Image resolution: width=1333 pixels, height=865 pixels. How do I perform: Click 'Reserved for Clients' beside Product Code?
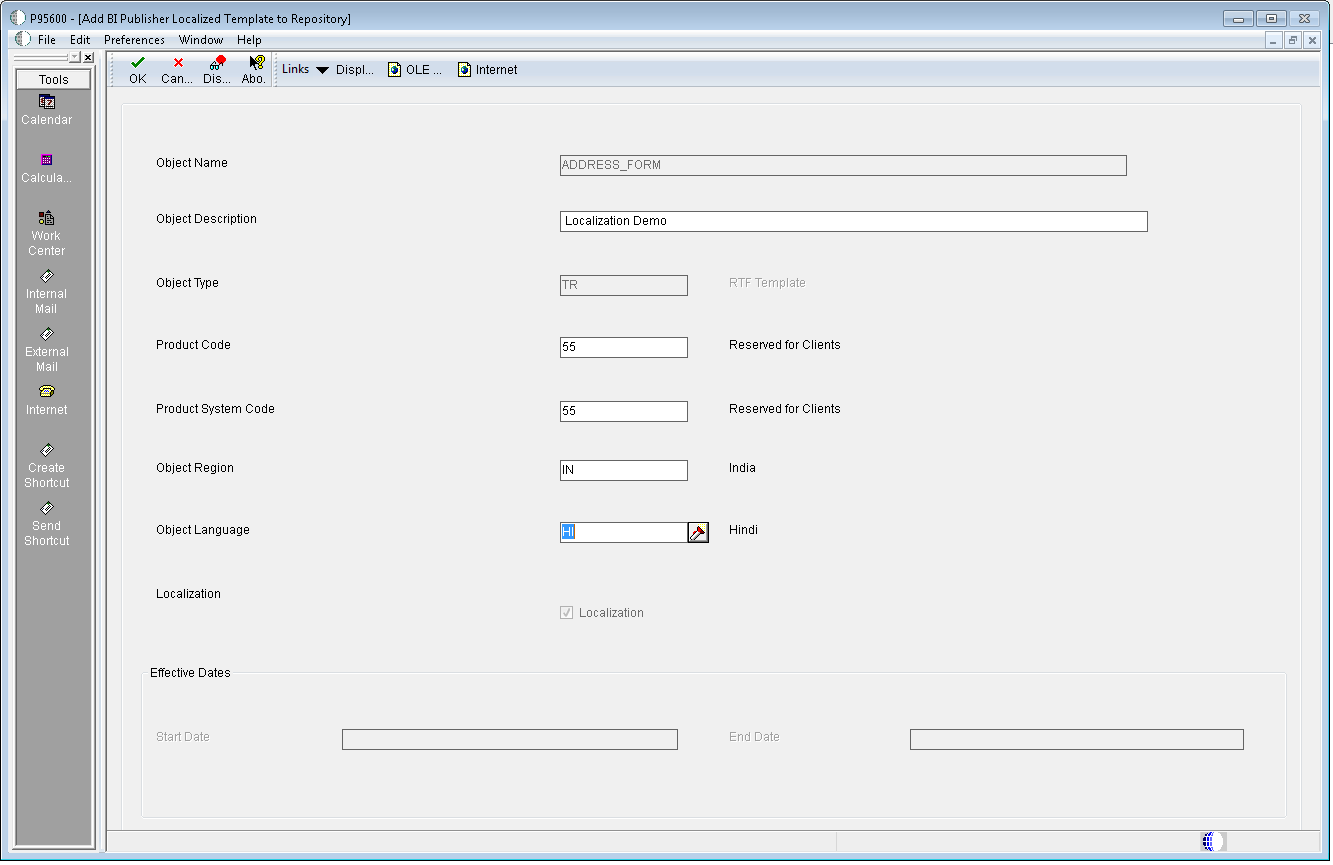coord(785,345)
